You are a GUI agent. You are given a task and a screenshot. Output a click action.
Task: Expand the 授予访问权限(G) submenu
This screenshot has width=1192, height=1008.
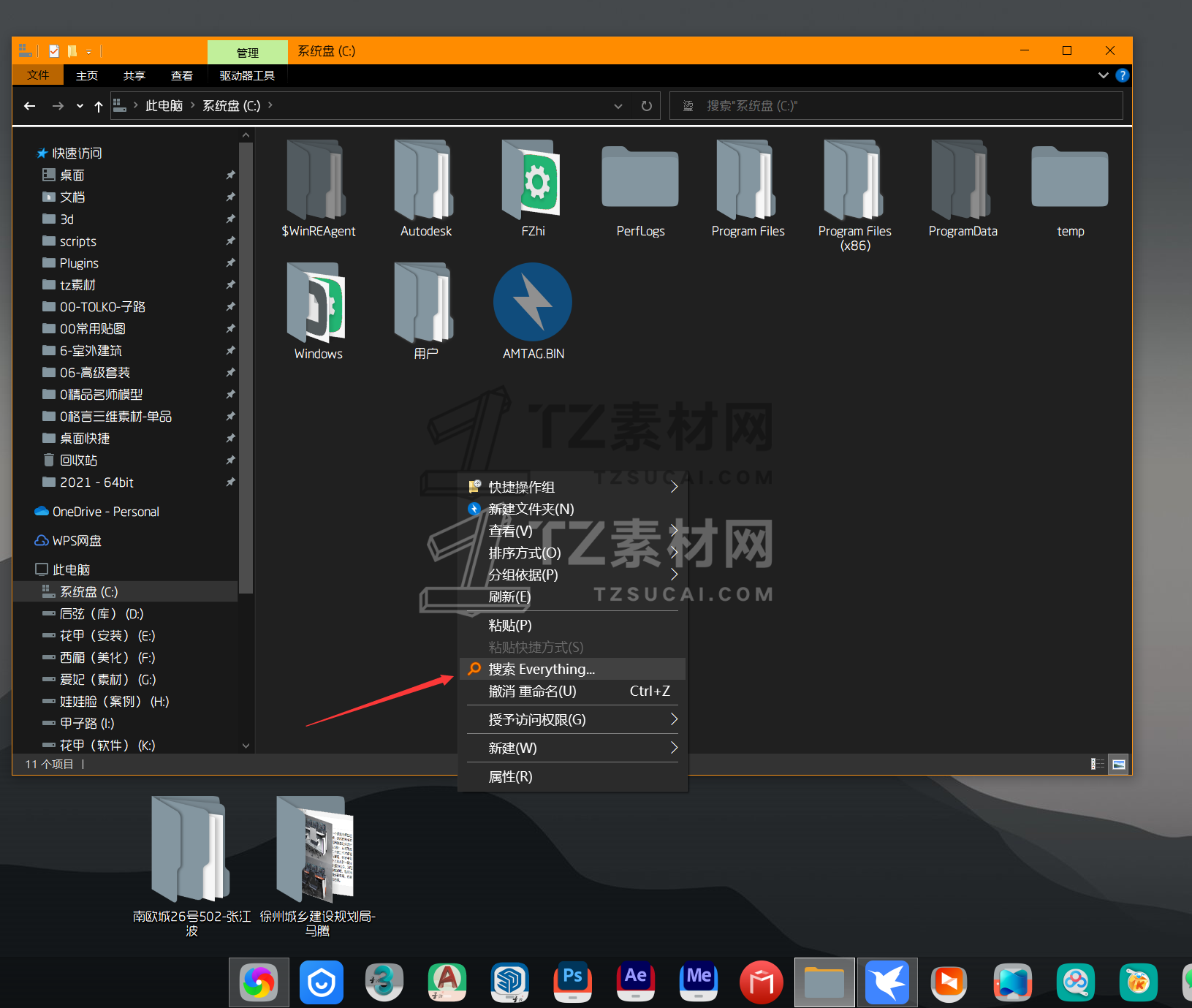point(573,719)
